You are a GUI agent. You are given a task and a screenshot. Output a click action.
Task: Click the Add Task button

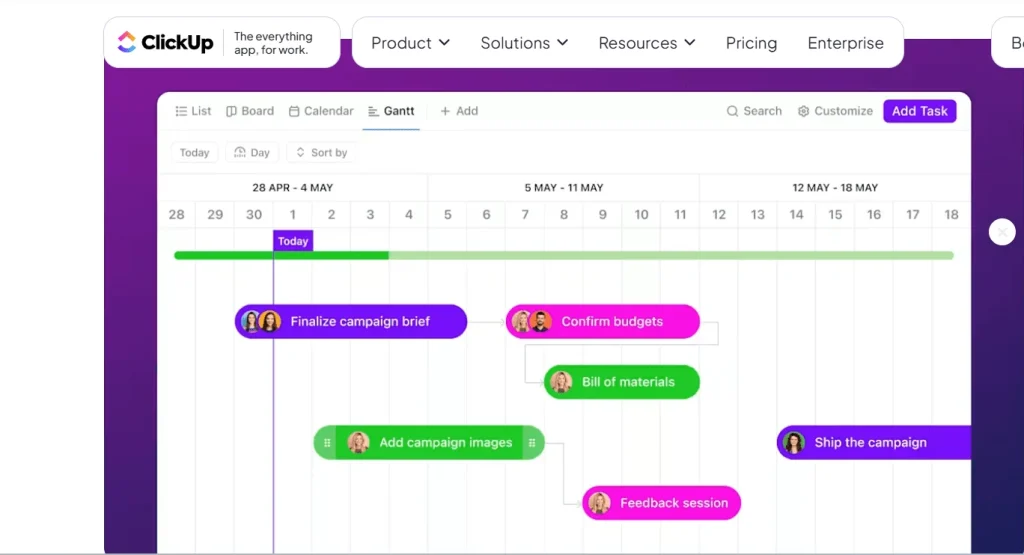(920, 111)
